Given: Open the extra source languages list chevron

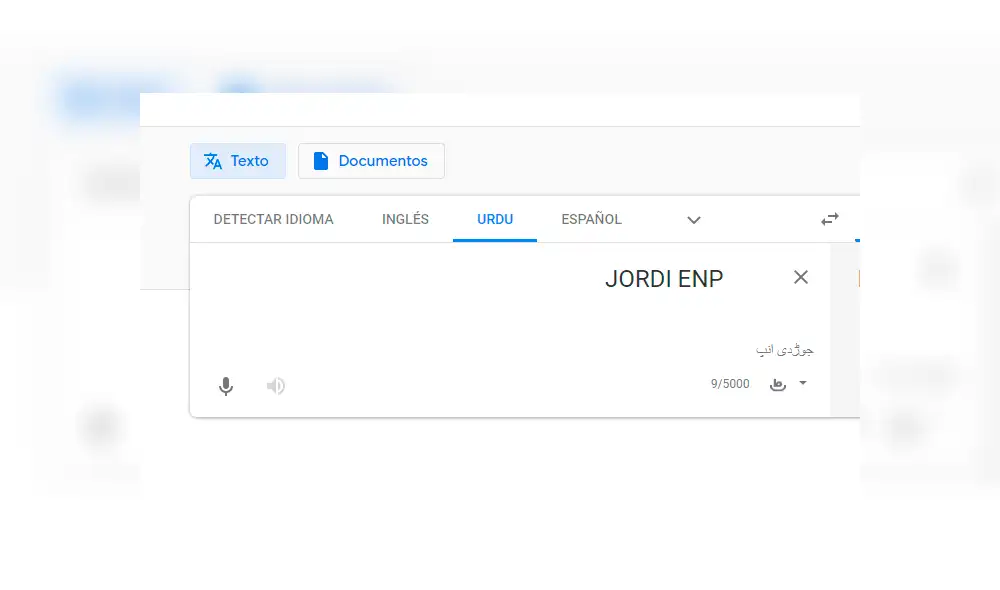Looking at the screenshot, I should point(694,219).
